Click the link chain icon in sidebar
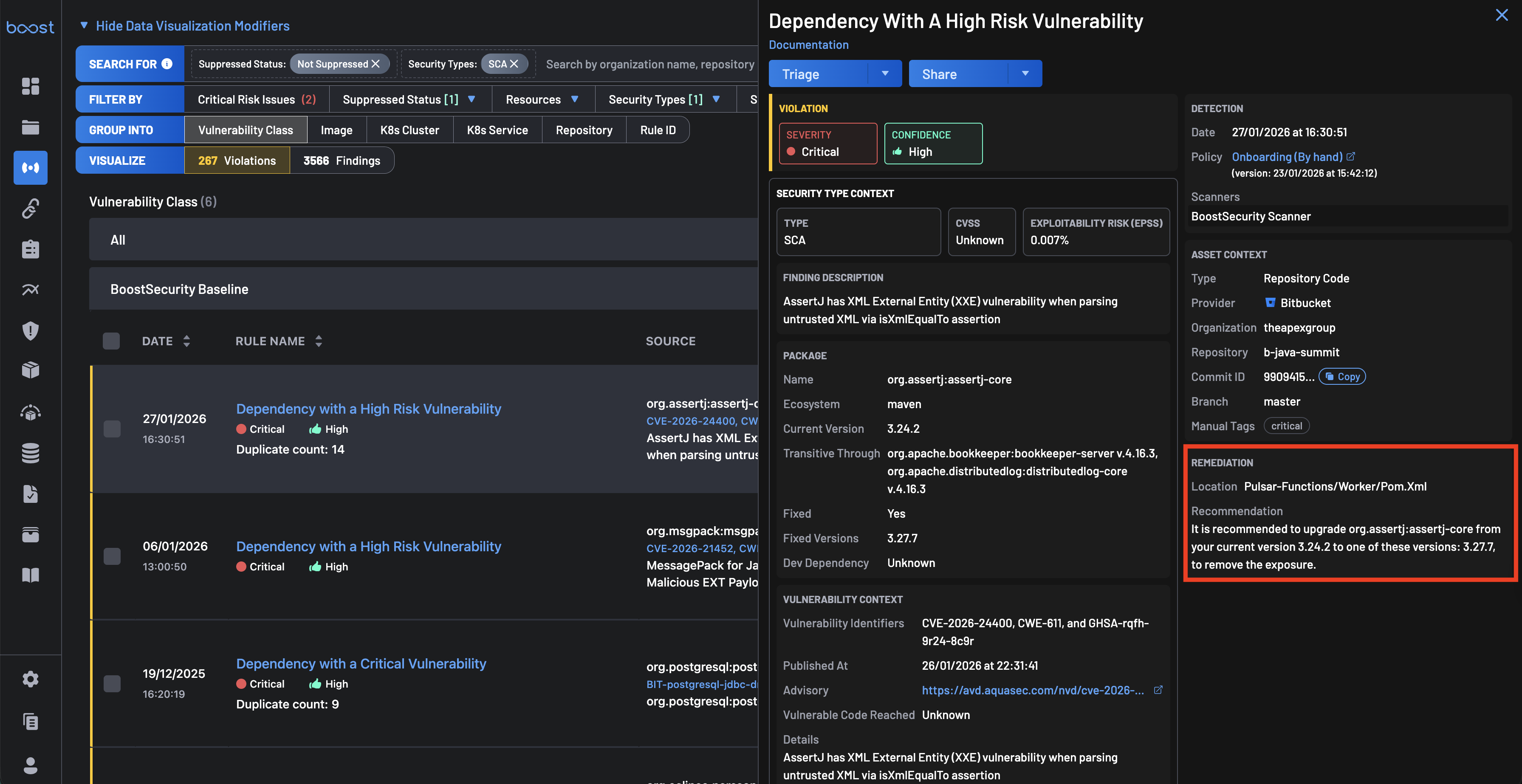 pyautogui.click(x=30, y=208)
